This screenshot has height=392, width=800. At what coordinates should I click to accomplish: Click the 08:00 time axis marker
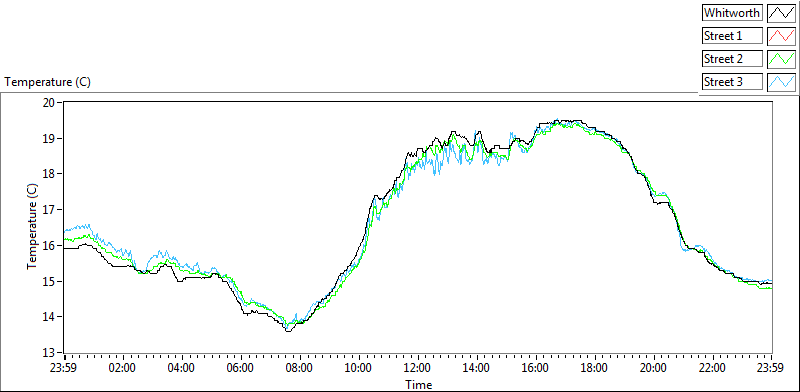pyautogui.click(x=300, y=367)
